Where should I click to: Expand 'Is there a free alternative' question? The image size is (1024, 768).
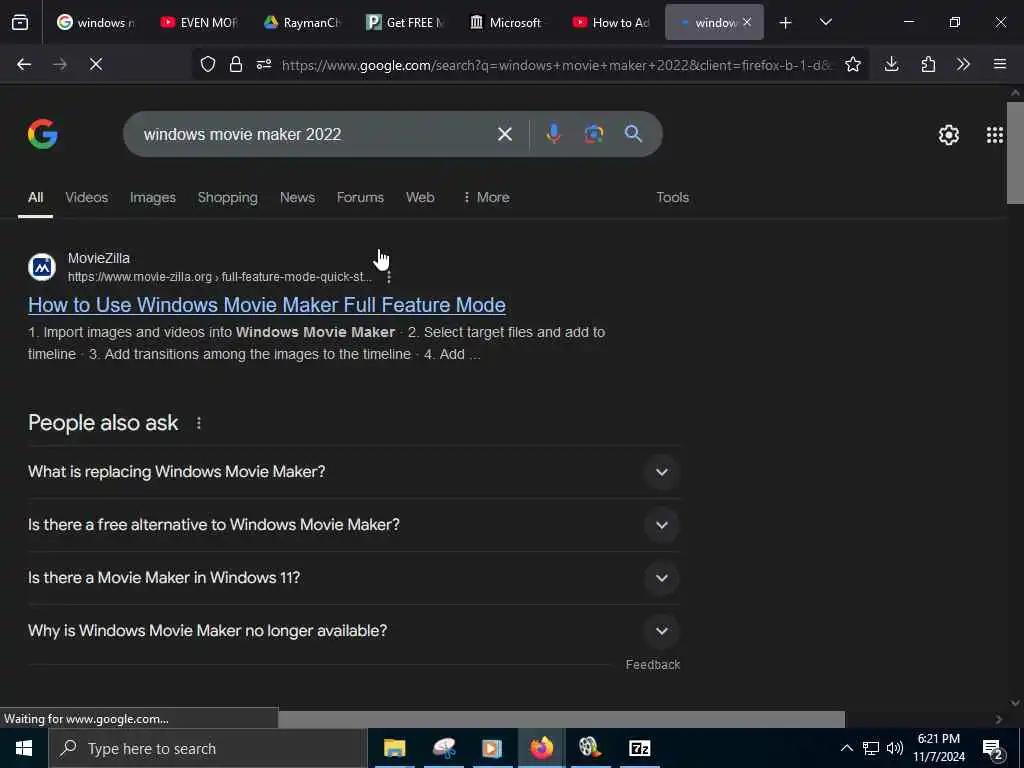tap(354, 524)
